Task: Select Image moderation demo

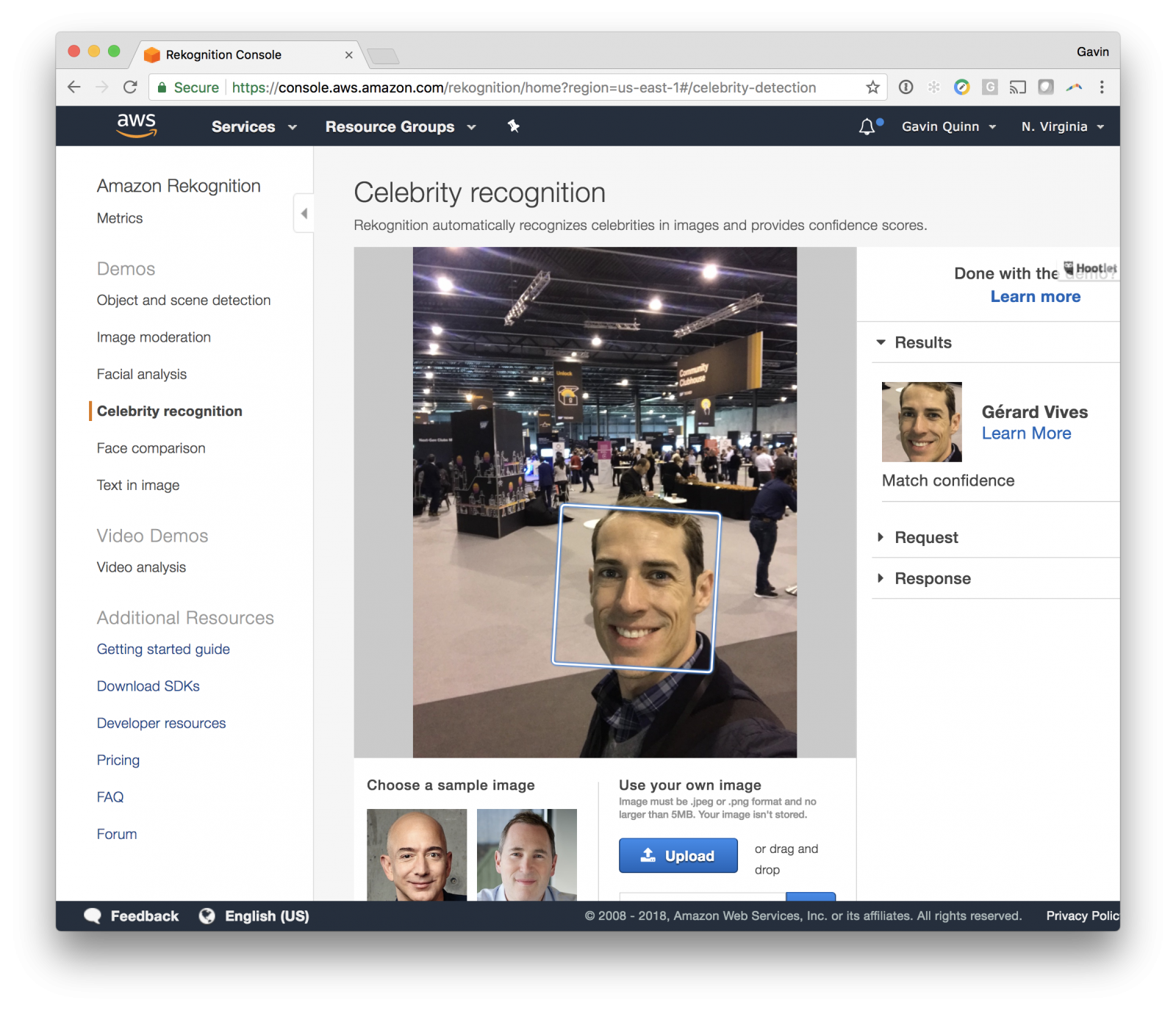Action: [154, 337]
